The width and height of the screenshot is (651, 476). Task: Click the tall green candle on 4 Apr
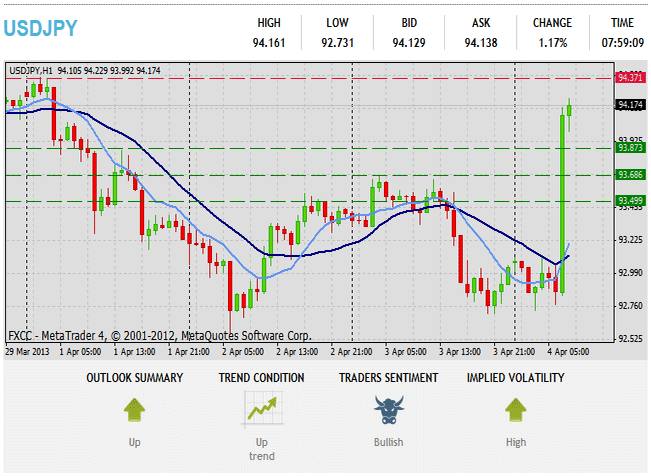pyautogui.click(x=563, y=204)
